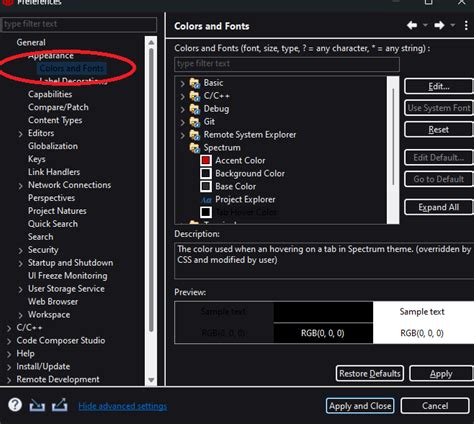Image resolution: width=474 pixels, height=424 pixels.
Task: Click the import preferences icon
Action: coord(37,405)
